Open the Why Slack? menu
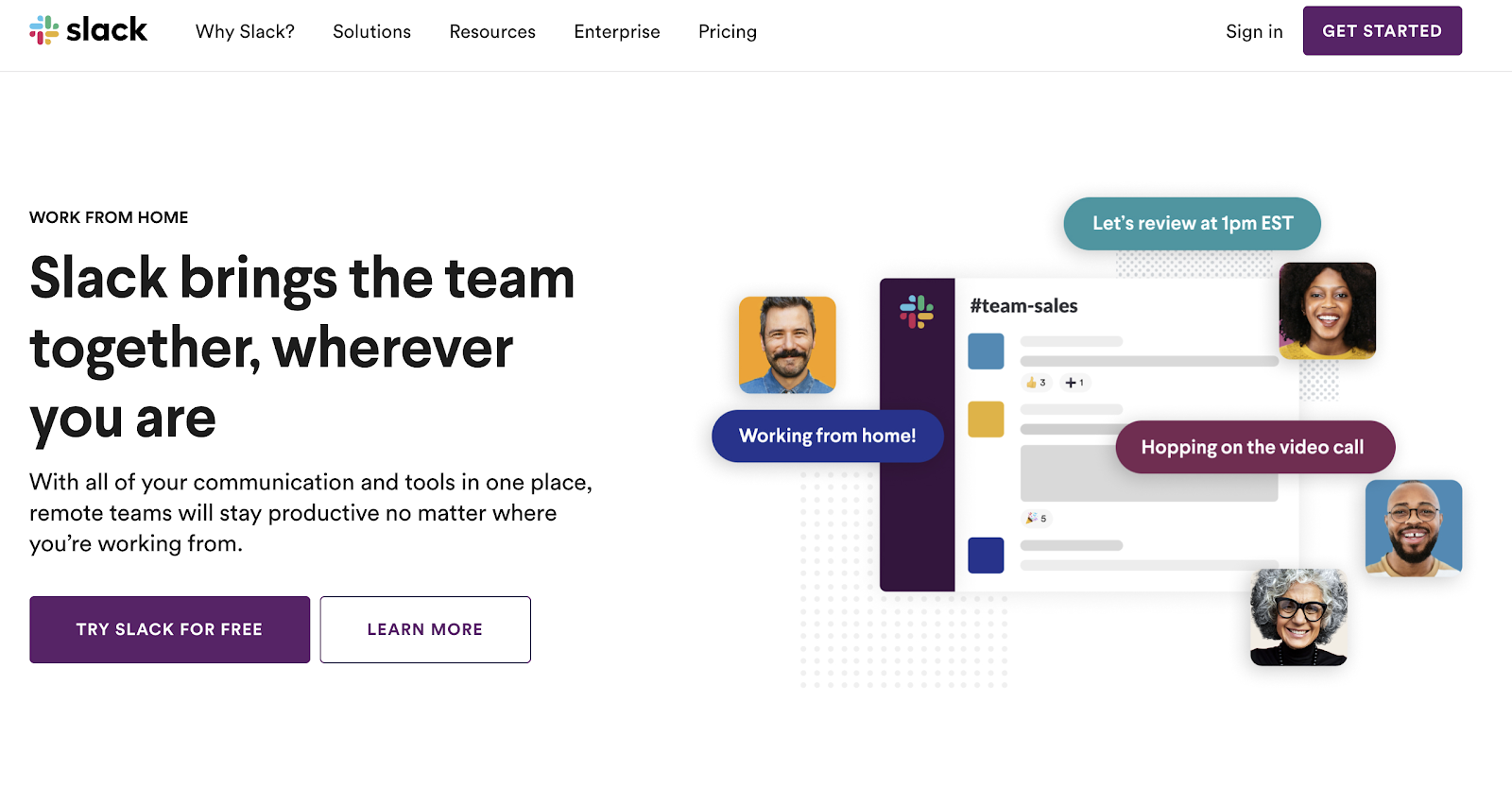The width and height of the screenshot is (1512, 805). pos(245,31)
